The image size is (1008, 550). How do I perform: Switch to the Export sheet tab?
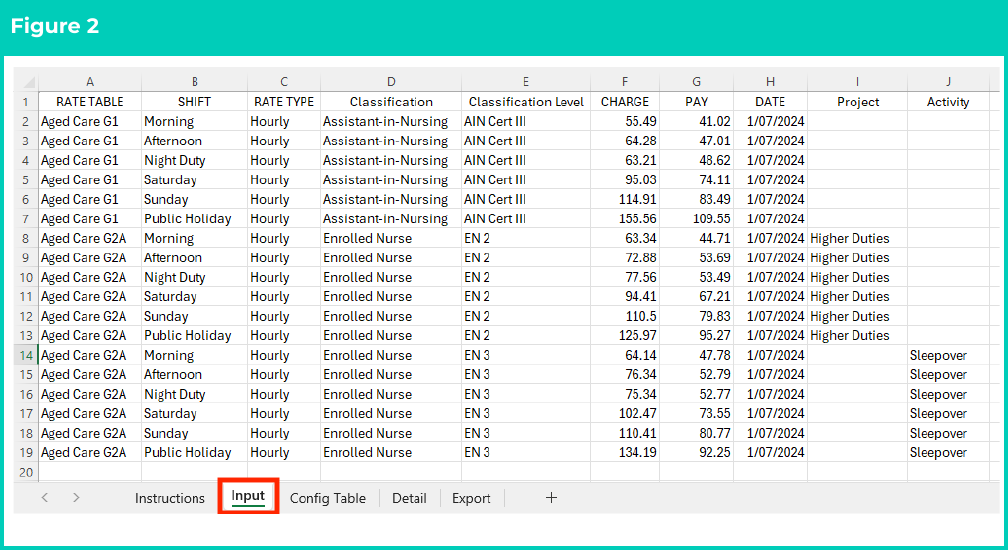pos(471,498)
